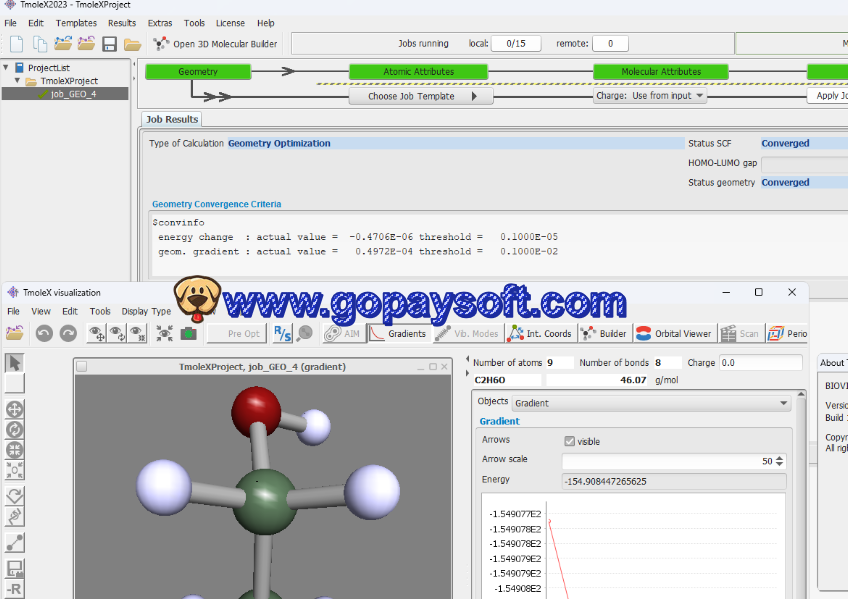The image size is (848, 599).
Task: Select the bond drawing tool in left toolbar
Action: pos(15,542)
